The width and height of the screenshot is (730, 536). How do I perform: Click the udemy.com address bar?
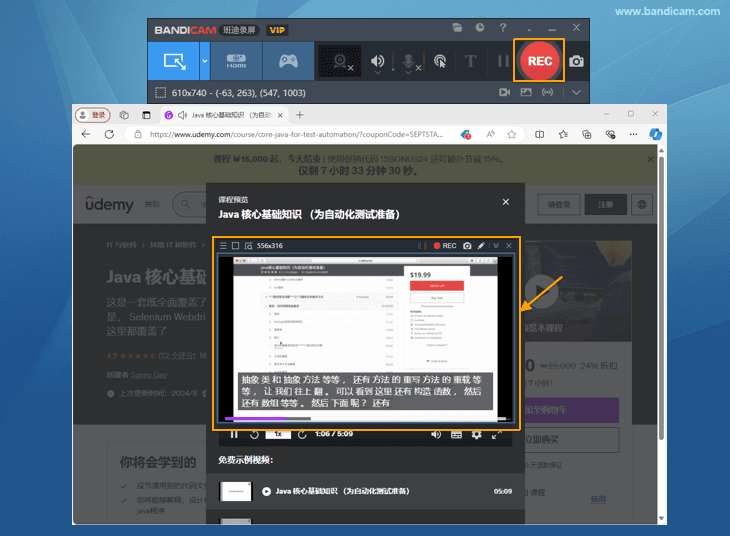tap(296, 134)
